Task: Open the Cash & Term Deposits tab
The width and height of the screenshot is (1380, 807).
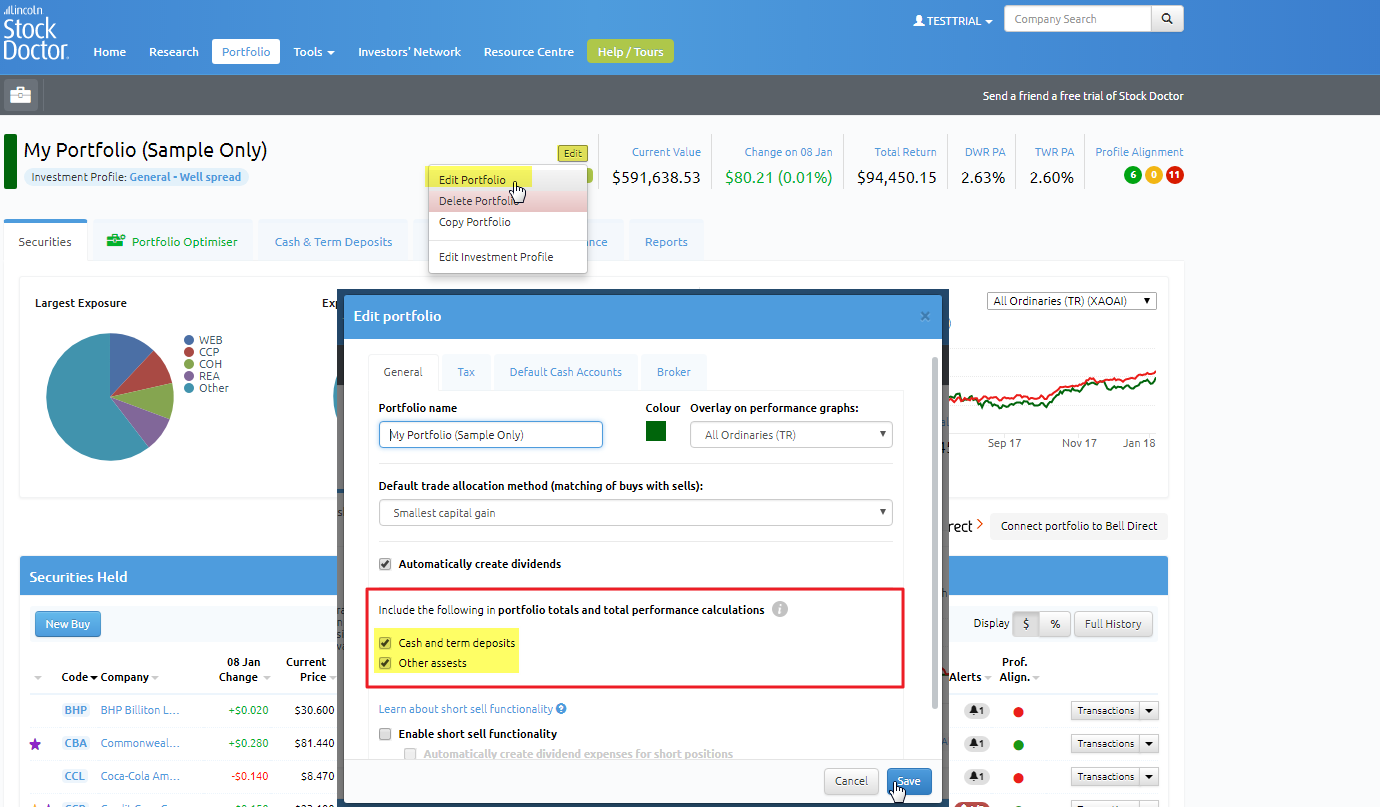Action: tap(333, 242)
